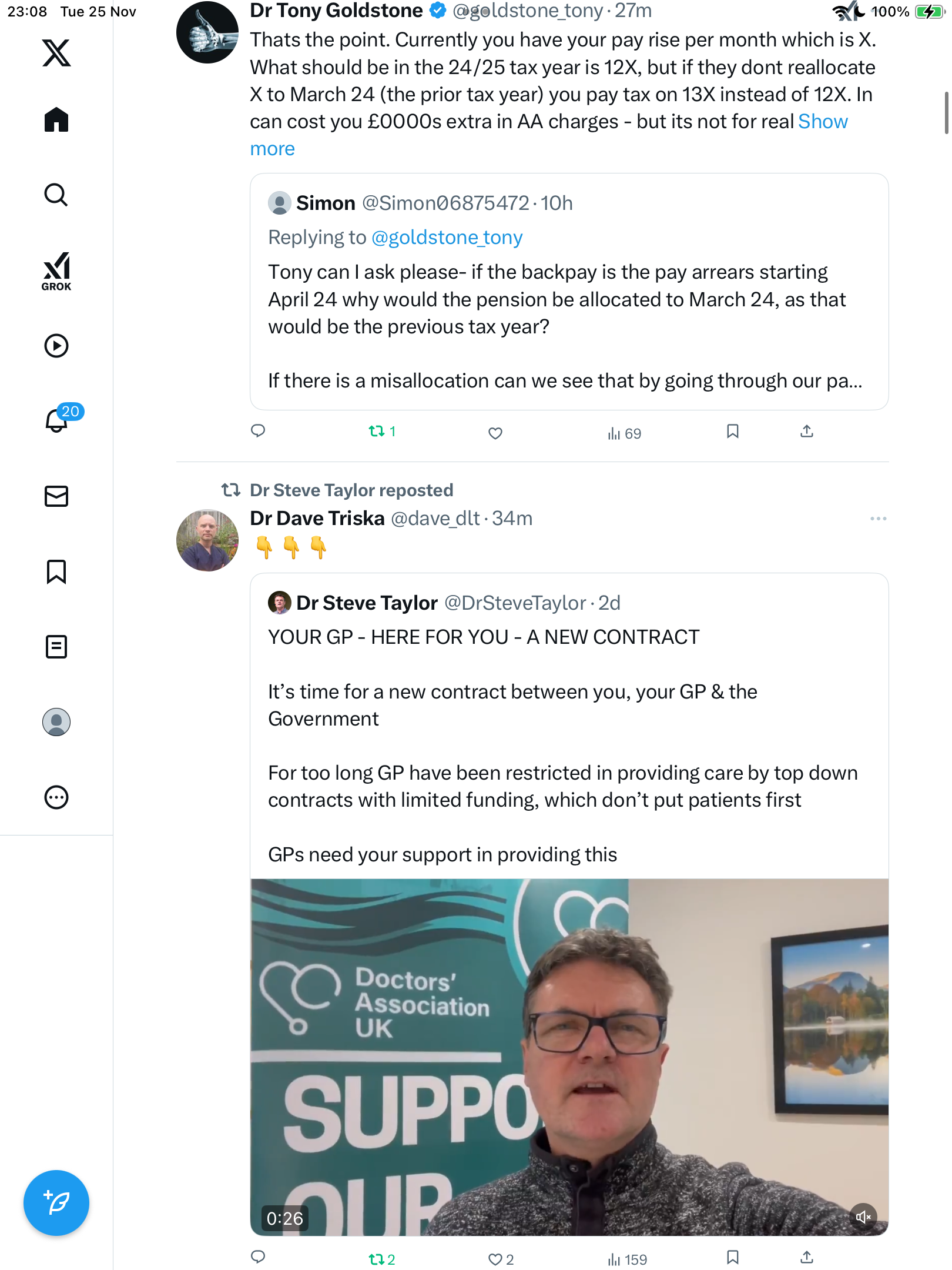Open the Search page
Screen dimensions: 952x1270
(x=56, y=195)
